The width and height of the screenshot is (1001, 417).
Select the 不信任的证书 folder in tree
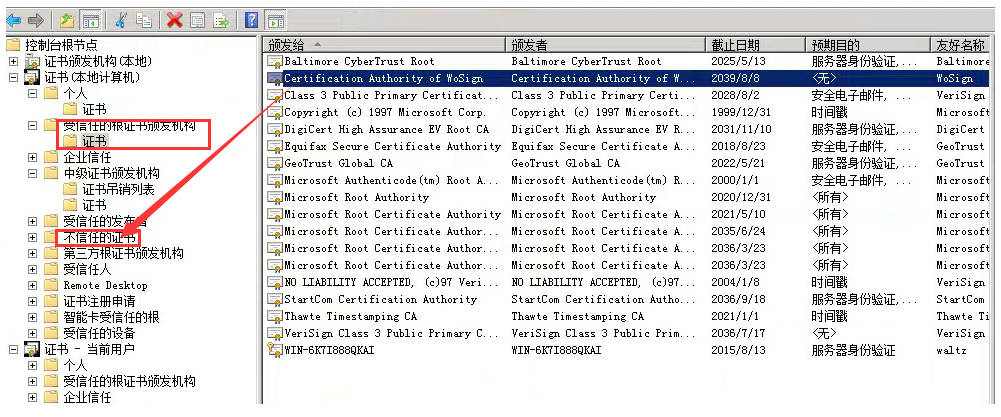coord(100,237)
